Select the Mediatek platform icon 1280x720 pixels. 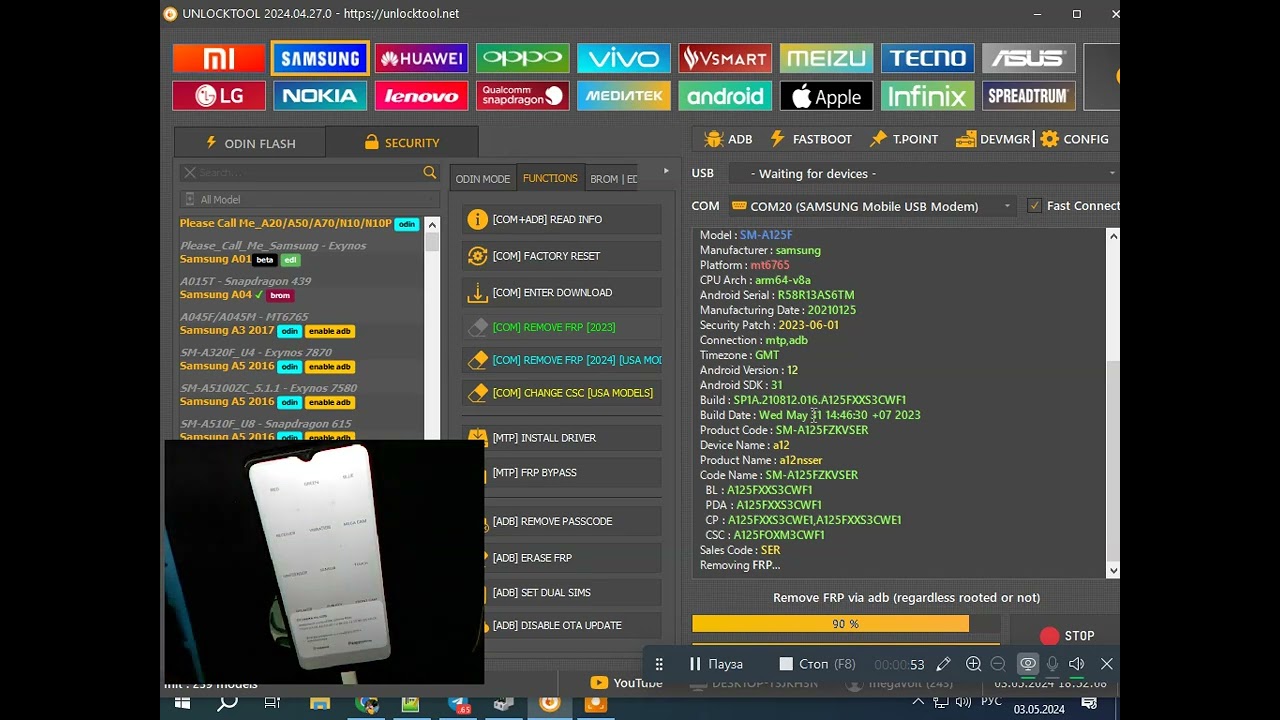pyautogui.click(x=623, y=96)
